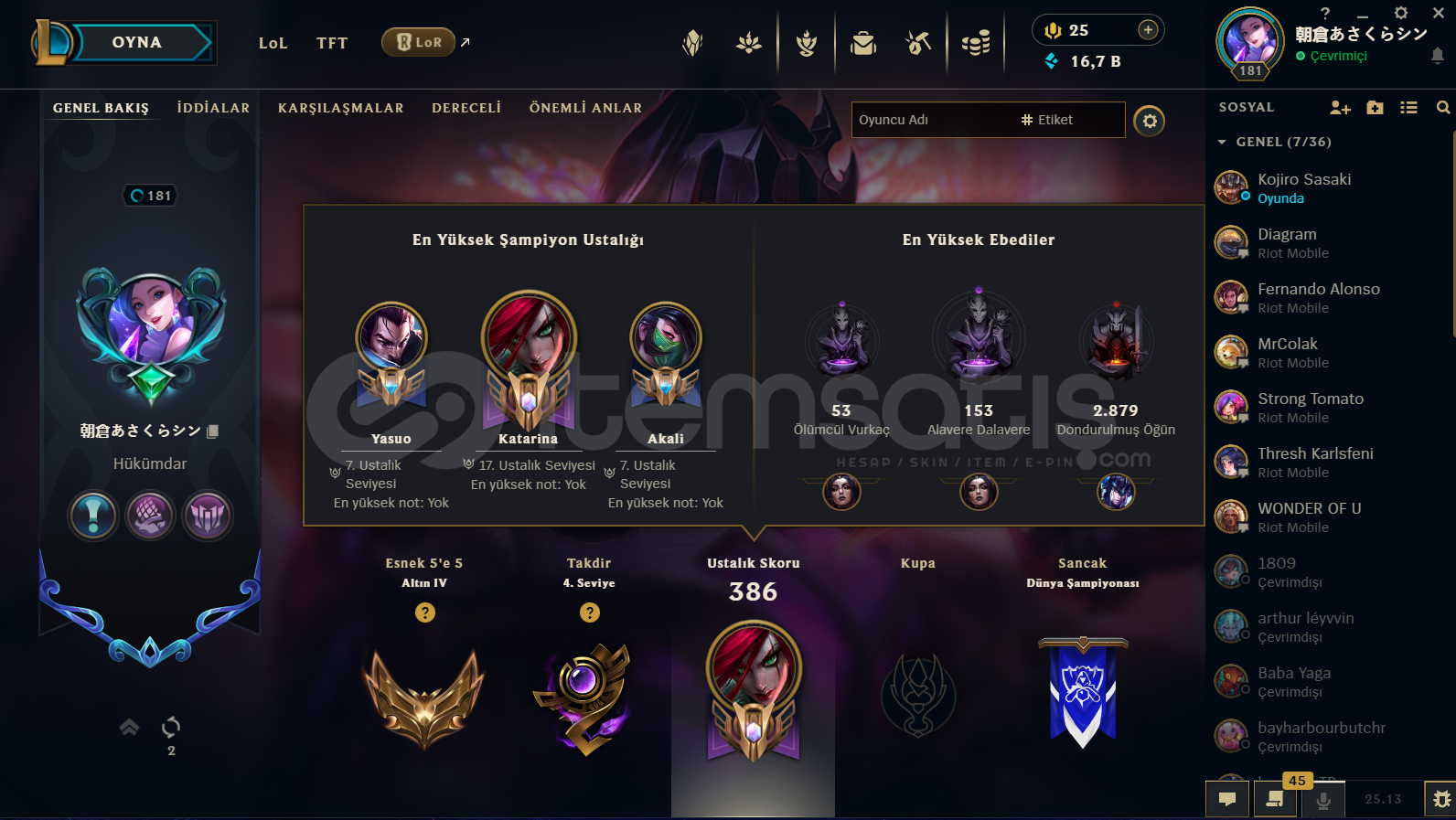Image resolution: width=1456 pixels, height=820 pixels.
Task: Toggle the microphone mute button
Action: point(1322,799)
